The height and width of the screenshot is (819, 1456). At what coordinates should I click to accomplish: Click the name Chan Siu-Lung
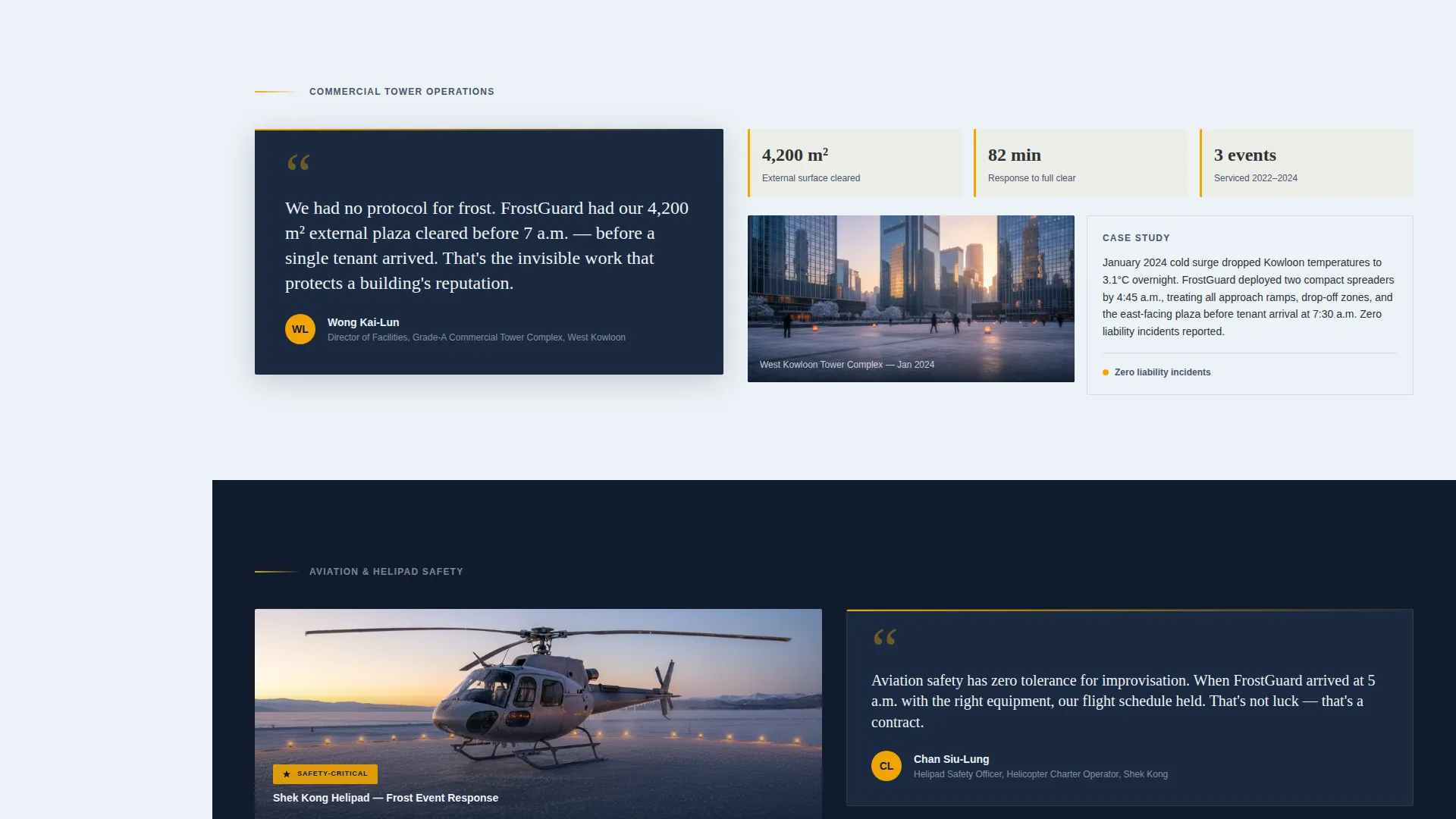tap(951, 759)
